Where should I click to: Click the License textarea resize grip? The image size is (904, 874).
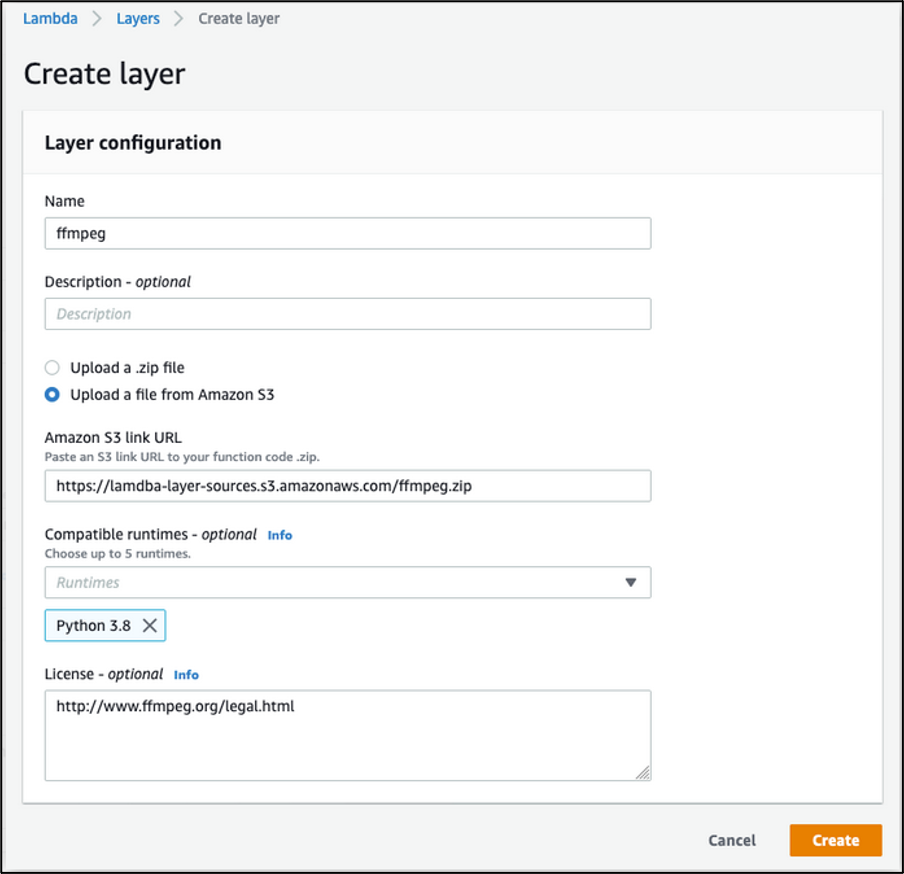click(x=645, y=773)
